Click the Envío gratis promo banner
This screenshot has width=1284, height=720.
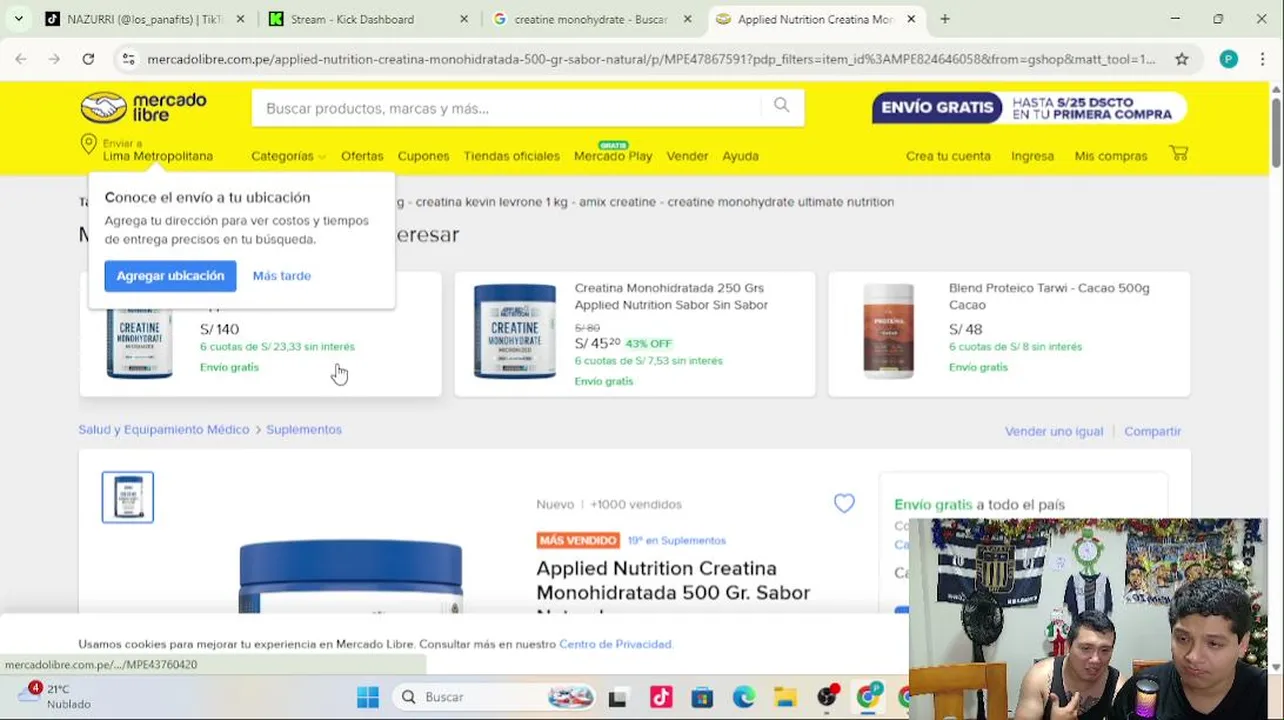click(x=1029, y=107)
